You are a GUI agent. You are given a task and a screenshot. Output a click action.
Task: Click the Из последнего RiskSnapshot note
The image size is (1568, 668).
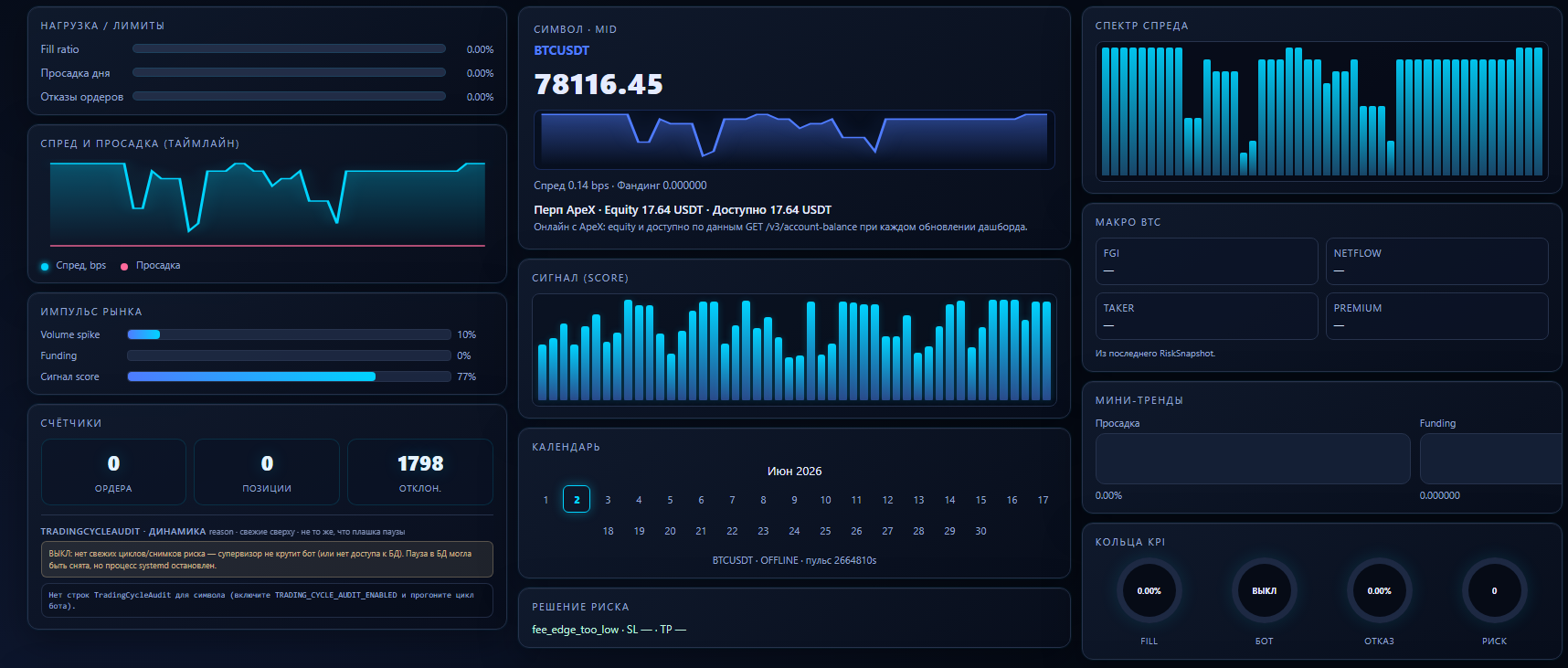[x=1155, y=354]
